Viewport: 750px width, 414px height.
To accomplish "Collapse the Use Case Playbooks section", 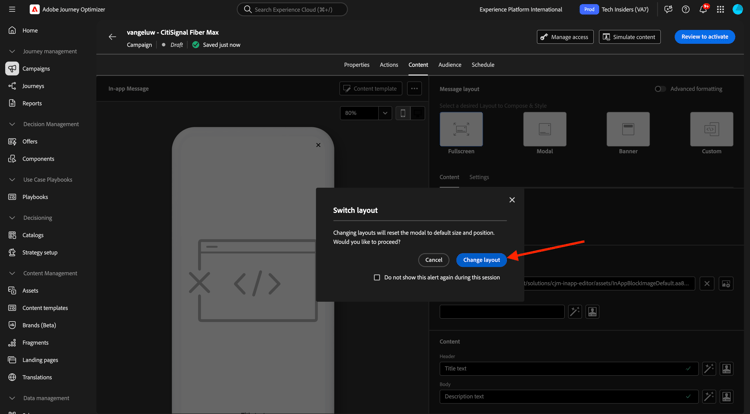I will [12, 180].
